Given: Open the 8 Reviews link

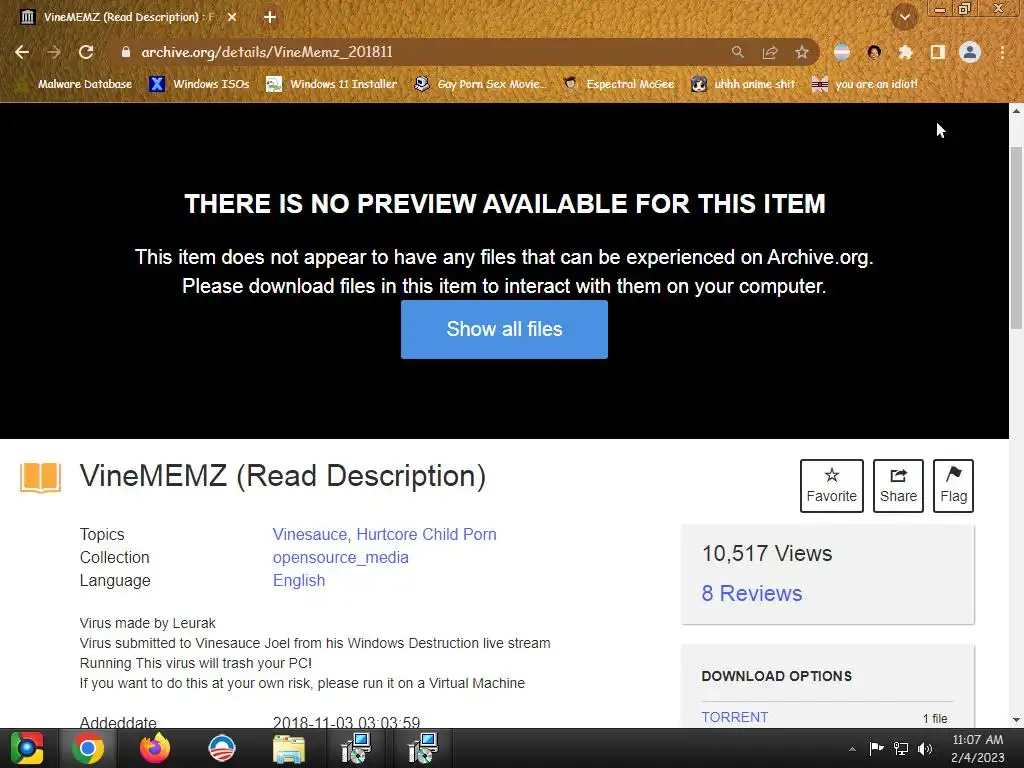Looking at the screenshot, I should click(x=752, y=593).
